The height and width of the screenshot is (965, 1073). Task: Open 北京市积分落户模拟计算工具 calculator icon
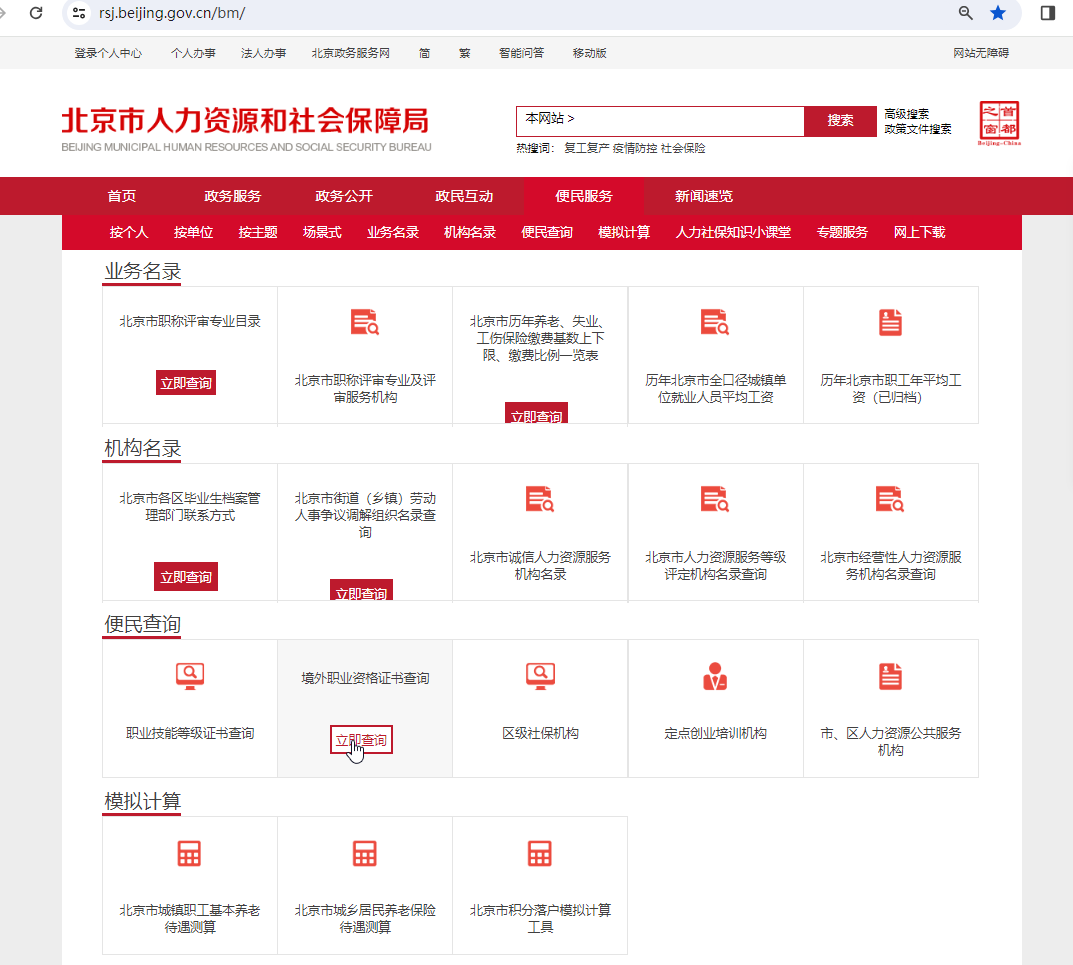[540, 853]
